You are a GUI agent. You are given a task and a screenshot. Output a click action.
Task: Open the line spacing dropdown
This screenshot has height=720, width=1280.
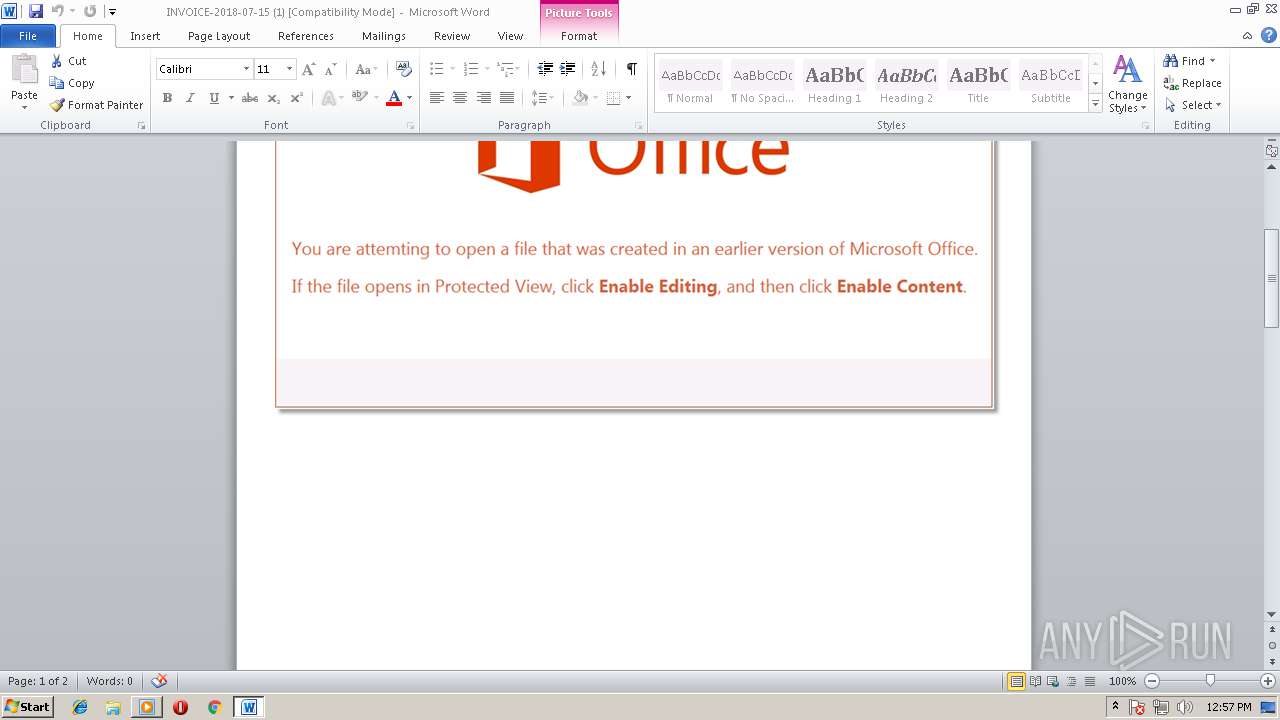pos(543,98)
